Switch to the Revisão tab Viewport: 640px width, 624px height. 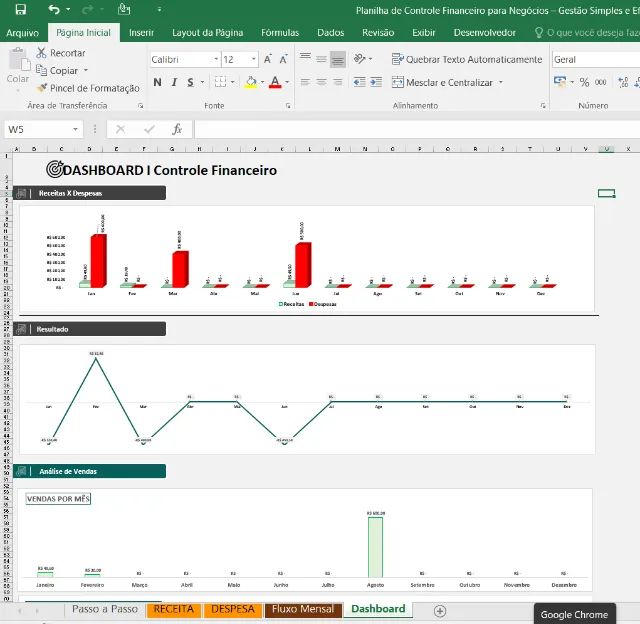click(378, 33)
